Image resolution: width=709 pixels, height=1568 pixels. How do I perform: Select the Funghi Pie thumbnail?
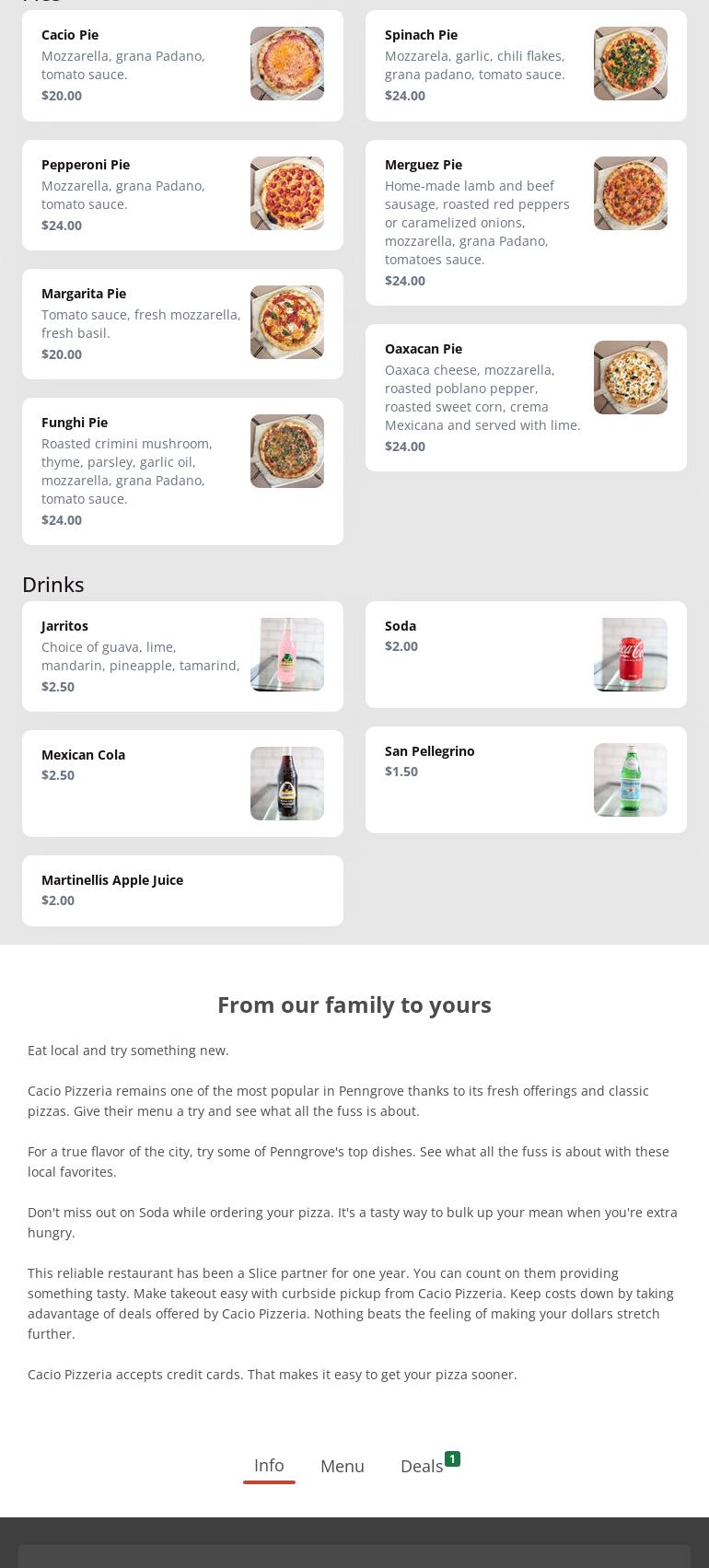(x=286, y=451)
